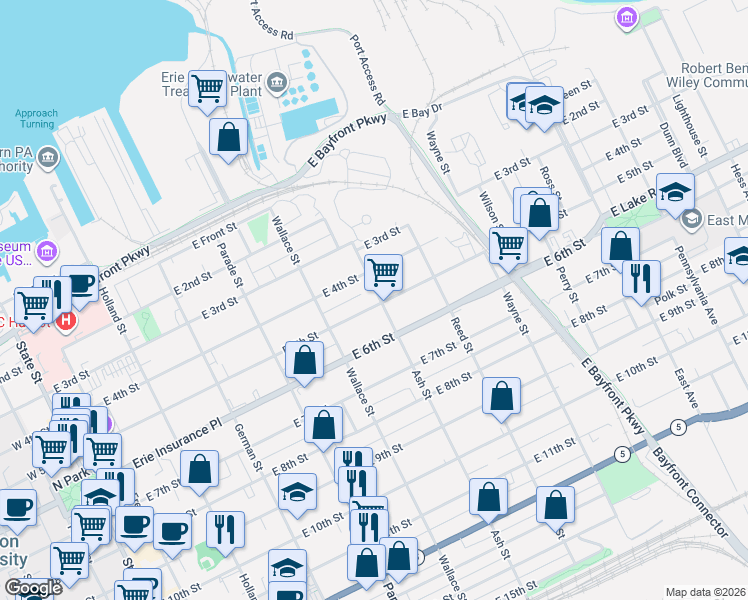Image resolution: width=748 pixels, height=600 pixels.
Task: Click the grocery cart marker near Erie Wastewater Plant
Action: coord(208,89)
